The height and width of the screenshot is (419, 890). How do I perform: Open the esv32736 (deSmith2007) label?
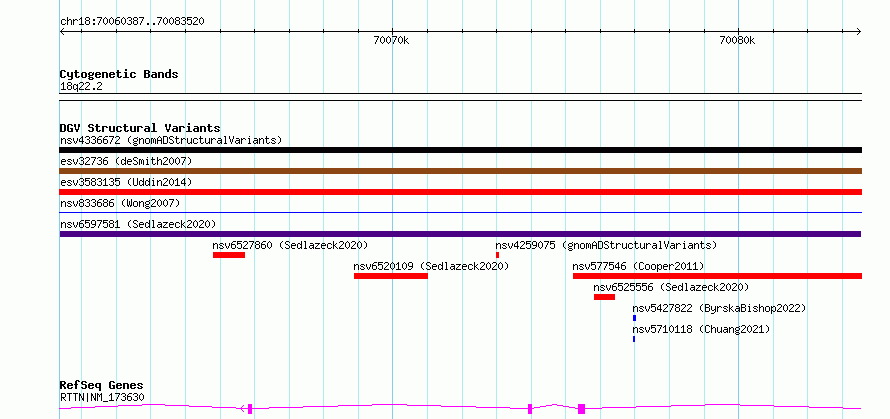(126, 161)
